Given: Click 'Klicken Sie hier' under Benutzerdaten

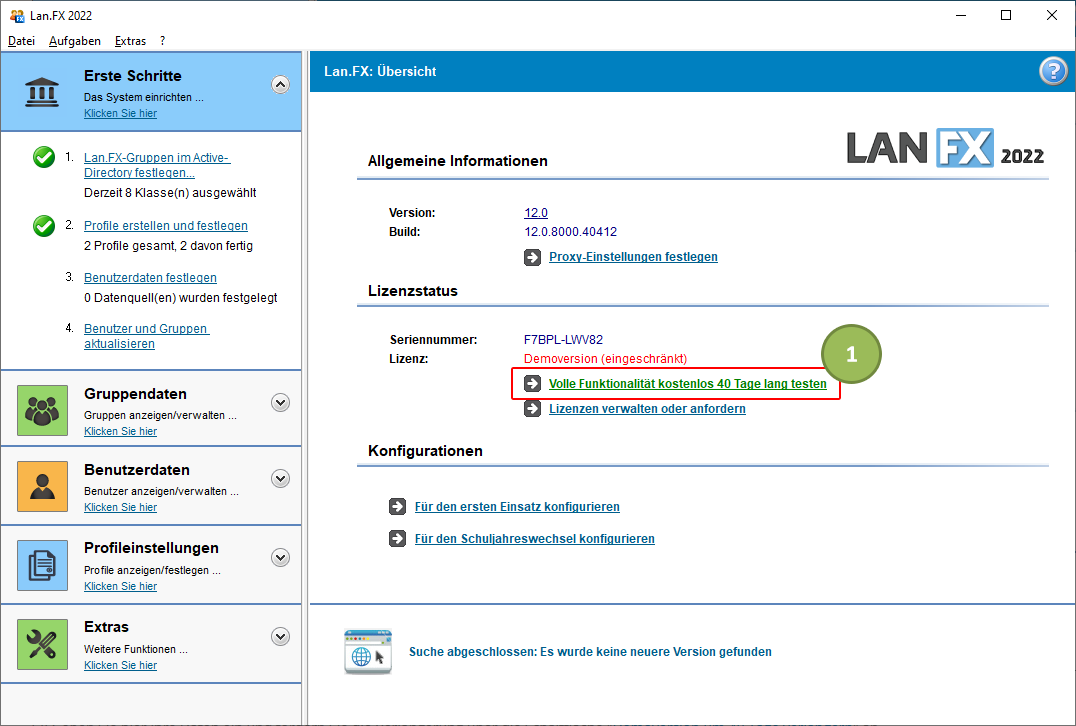Looking at the screenshot, I should click(120, 507).
